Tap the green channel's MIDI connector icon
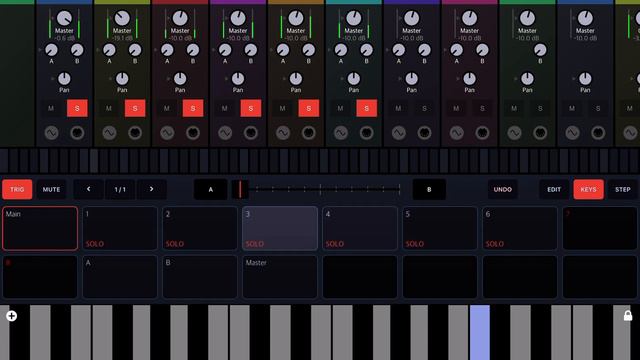This screenshot has width=640, height=360. [540, 133]
